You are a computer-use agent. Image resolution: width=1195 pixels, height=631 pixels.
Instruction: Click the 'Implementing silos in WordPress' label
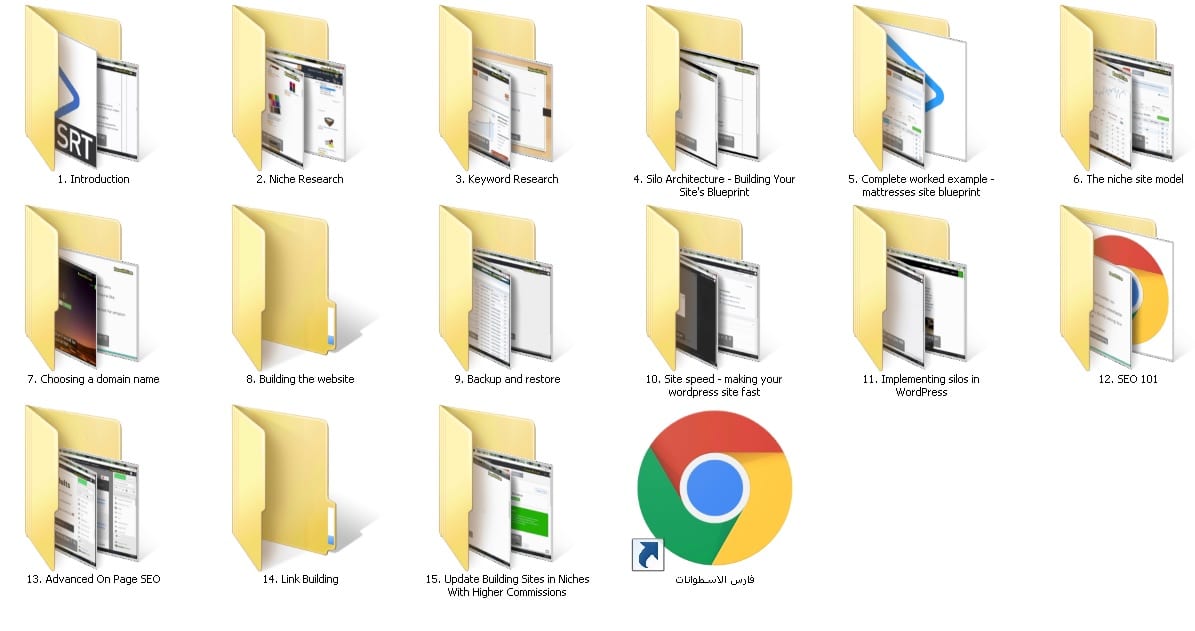[921, 386]
